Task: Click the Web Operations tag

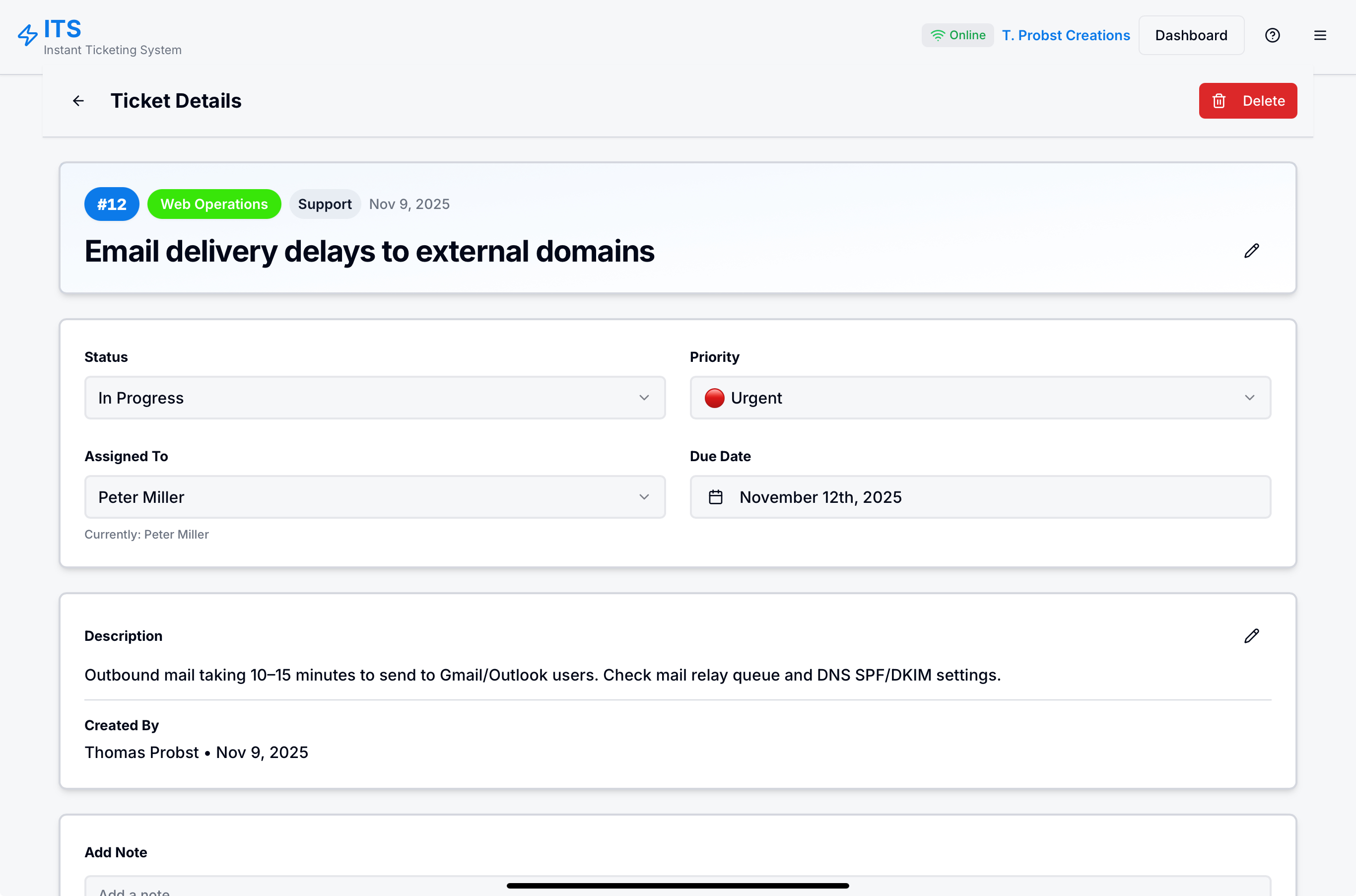Action: click(x=214, y=204)
